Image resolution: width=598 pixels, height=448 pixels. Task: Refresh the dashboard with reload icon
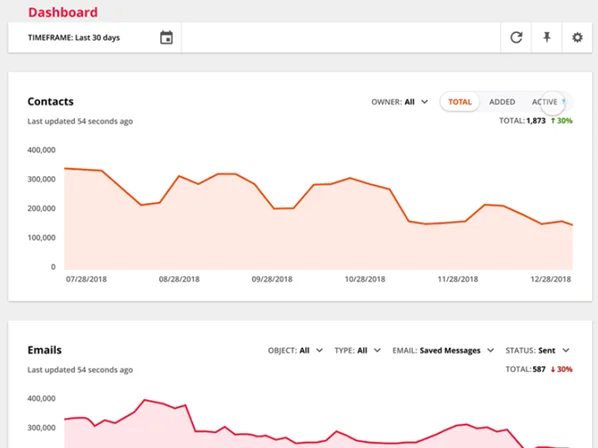516,37
